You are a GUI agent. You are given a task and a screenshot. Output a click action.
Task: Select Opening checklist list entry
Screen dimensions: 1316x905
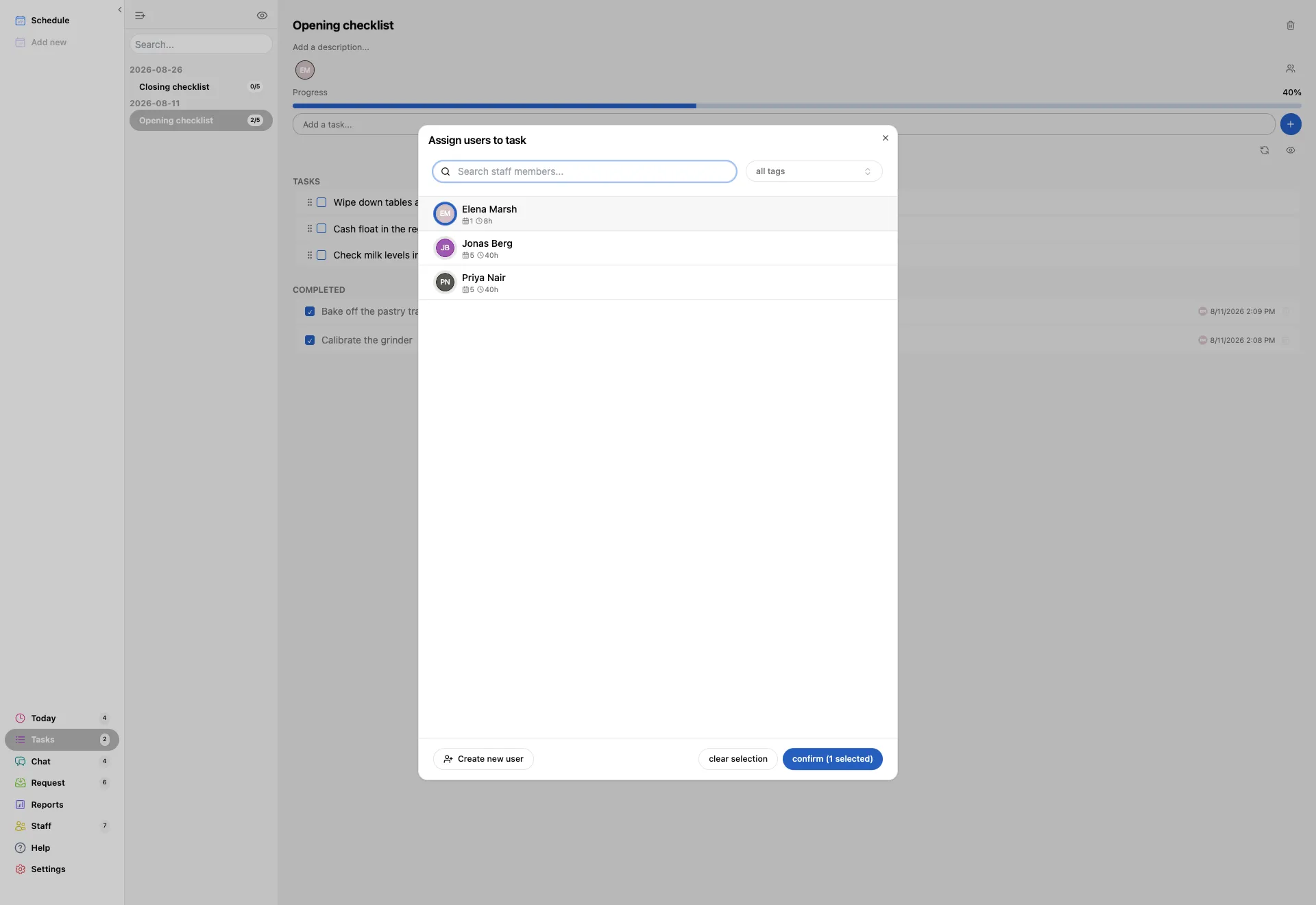[x=201, y=121]
